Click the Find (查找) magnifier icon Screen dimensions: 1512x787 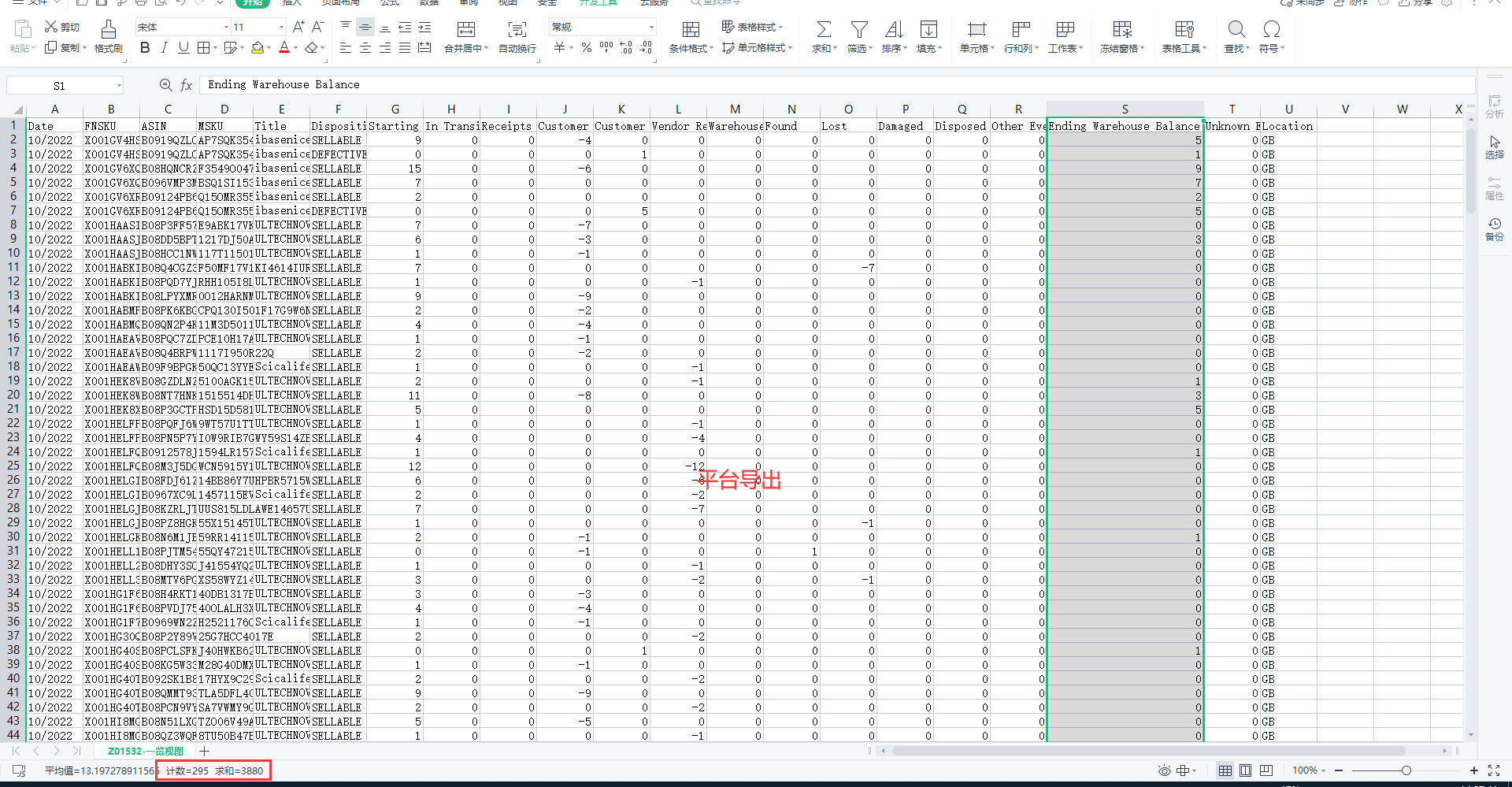1236,30
